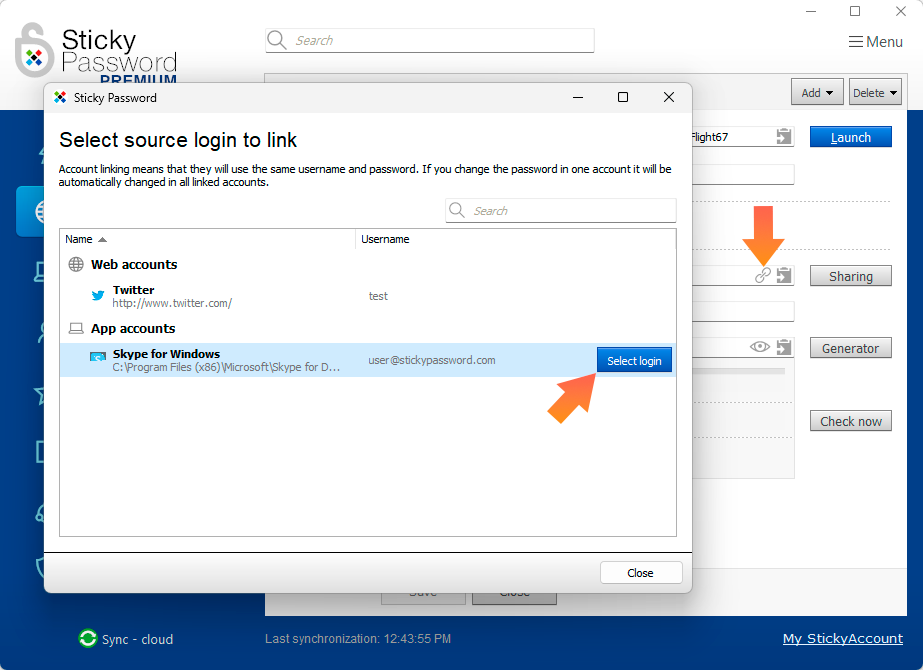Click the Skype for Windows app icon
Screen dimensions: 923x670
pos(98,357)
